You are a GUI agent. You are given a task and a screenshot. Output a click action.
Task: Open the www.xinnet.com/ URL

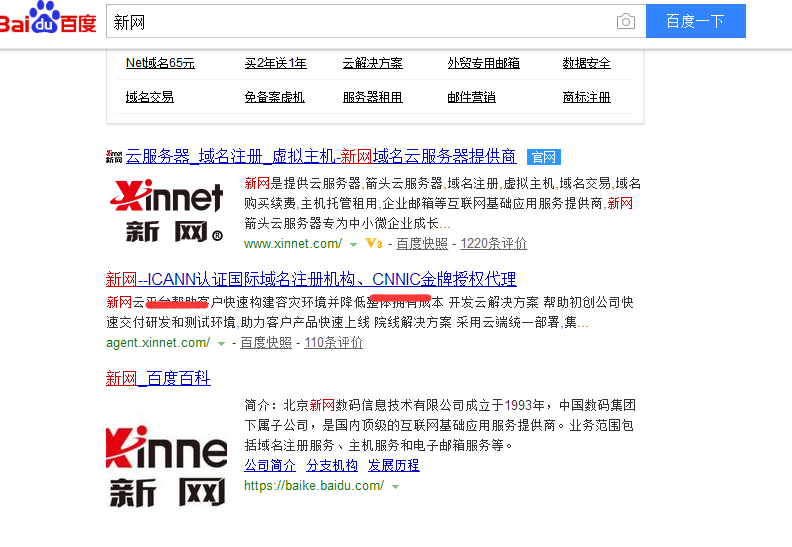[x=293, y=244]
